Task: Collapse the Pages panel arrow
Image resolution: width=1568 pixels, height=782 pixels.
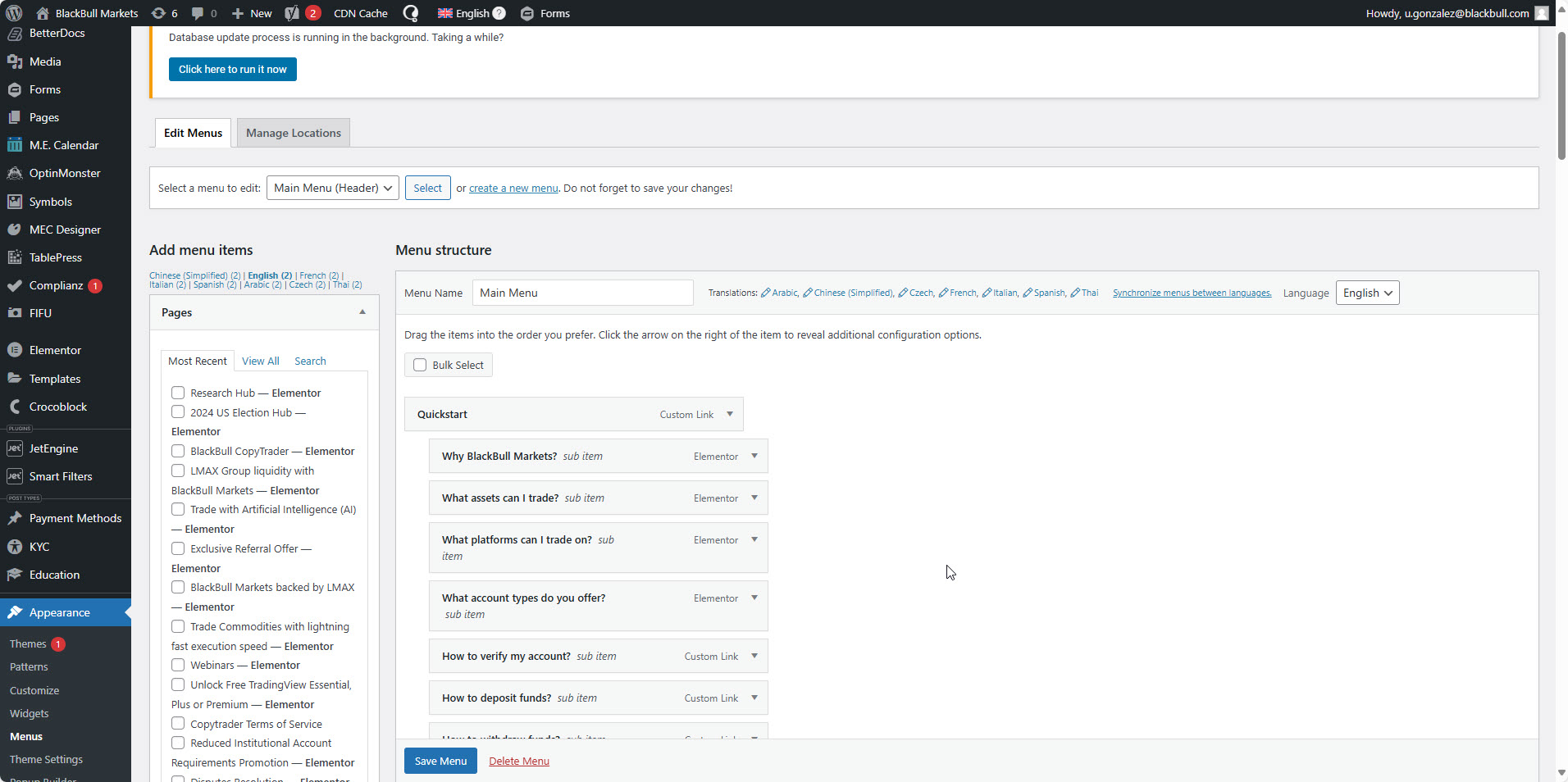Action: pos(362,312)
